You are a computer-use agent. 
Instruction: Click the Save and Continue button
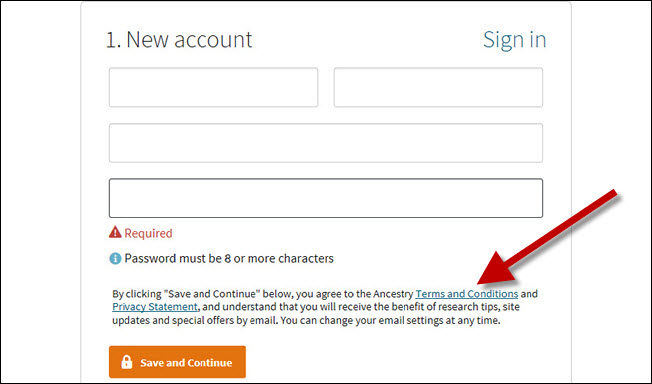click(x=177, y=362)
